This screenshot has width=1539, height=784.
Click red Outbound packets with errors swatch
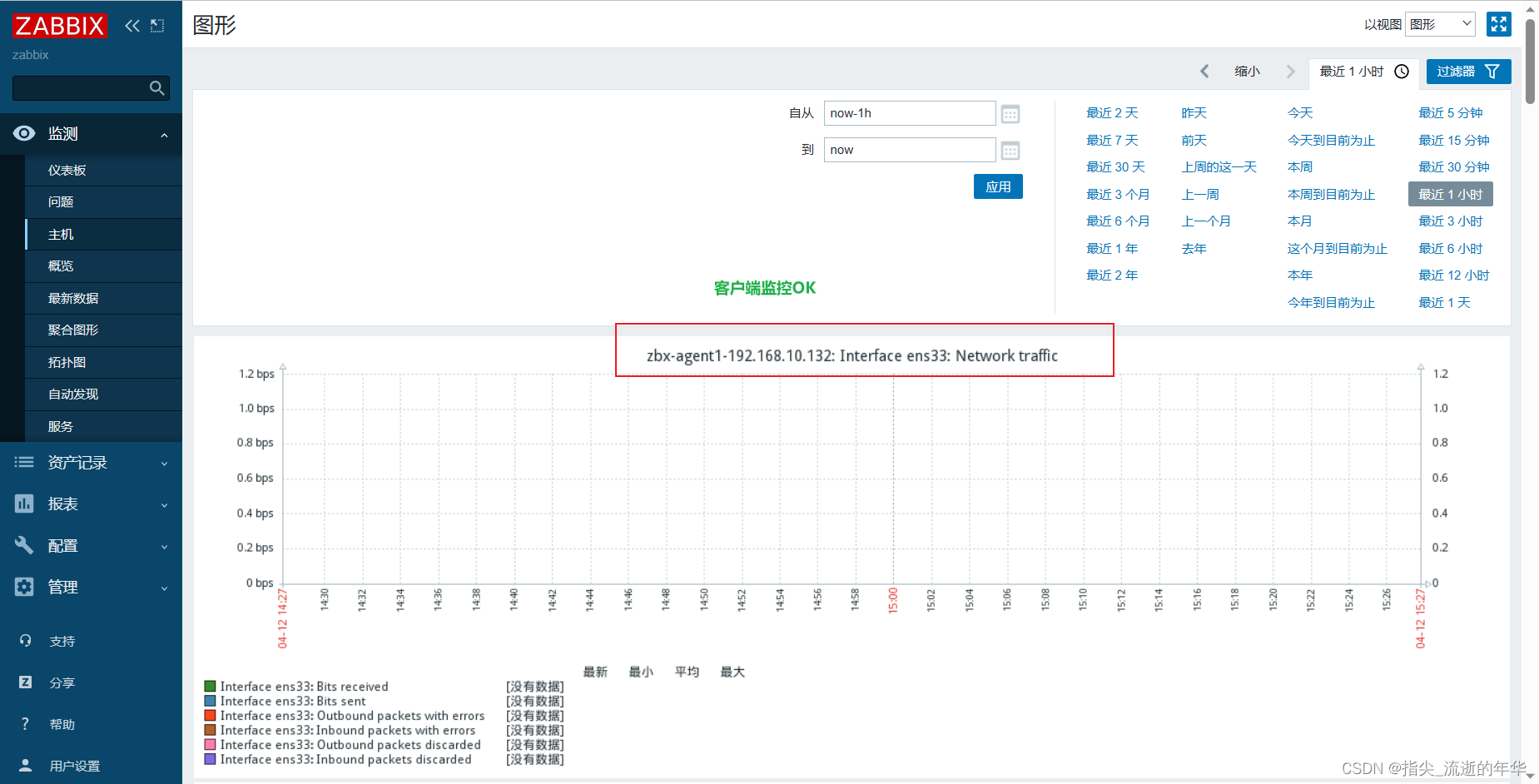click(210, 716)
